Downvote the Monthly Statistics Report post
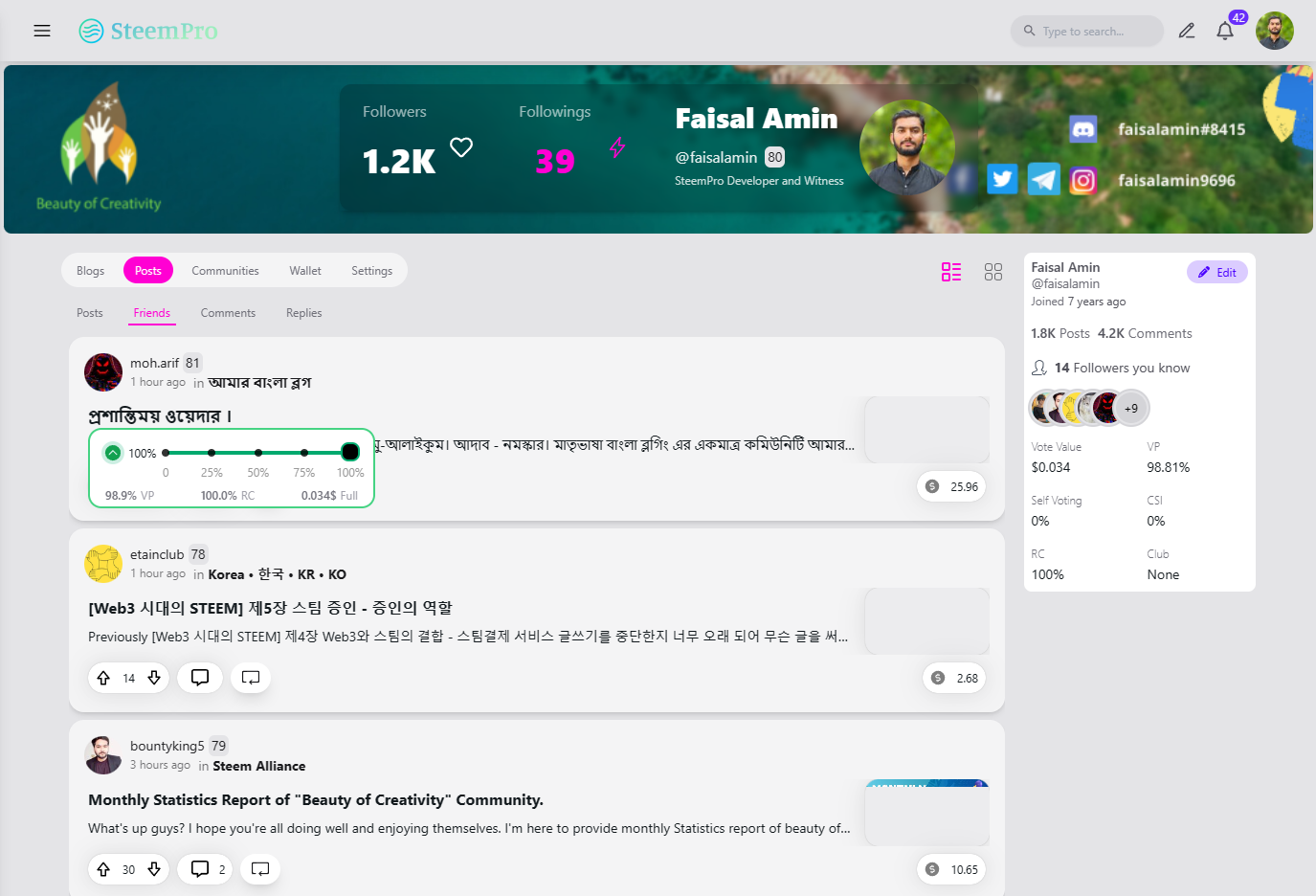The image size is (1316, 896). pyautogui.click(x=154, y=869)
